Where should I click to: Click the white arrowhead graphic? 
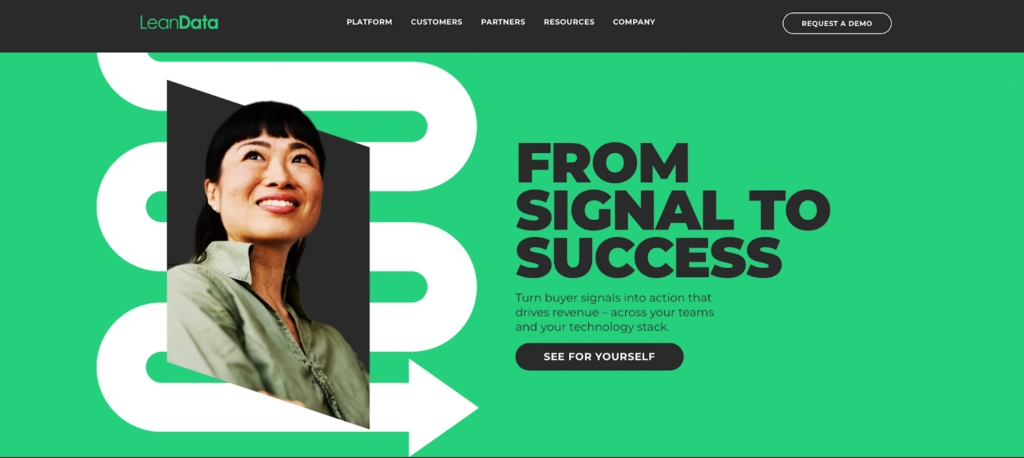(x=443, y=408)
